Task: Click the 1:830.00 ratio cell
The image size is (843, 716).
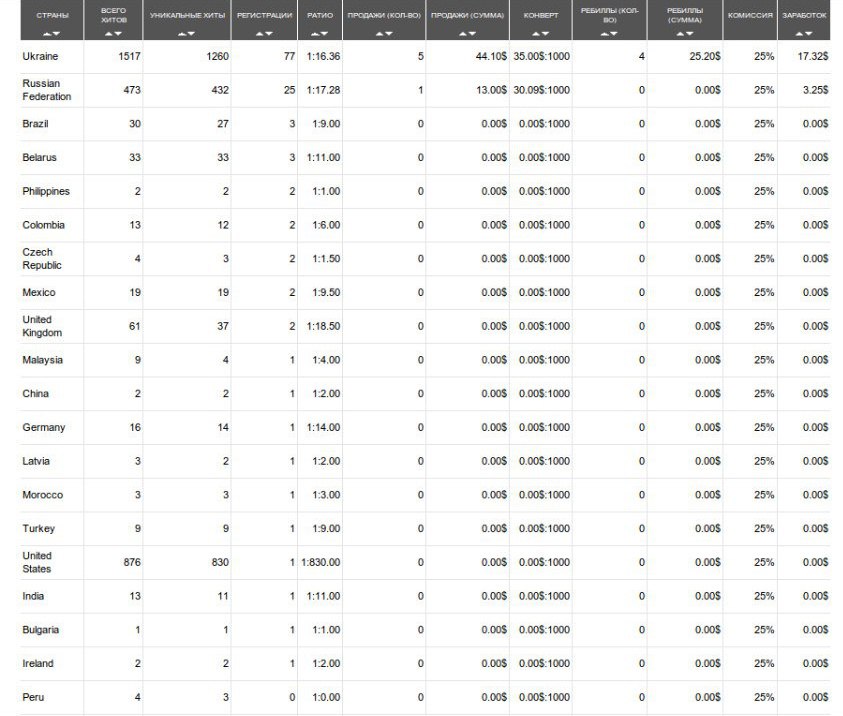Action: [x=320, y=562]
